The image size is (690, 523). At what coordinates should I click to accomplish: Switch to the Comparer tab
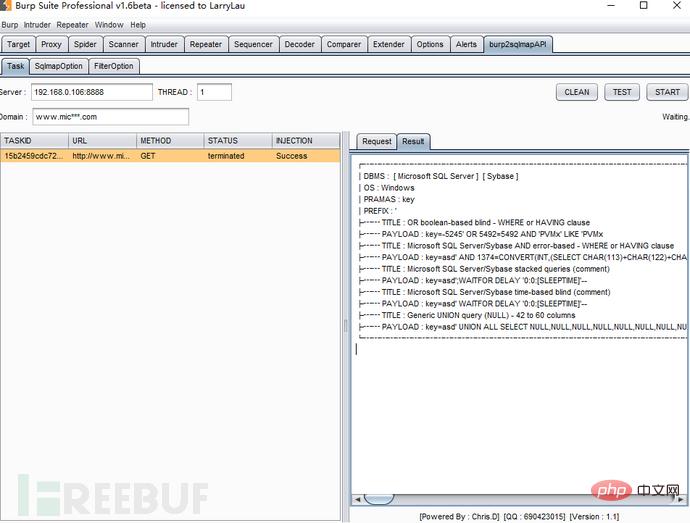344,44
